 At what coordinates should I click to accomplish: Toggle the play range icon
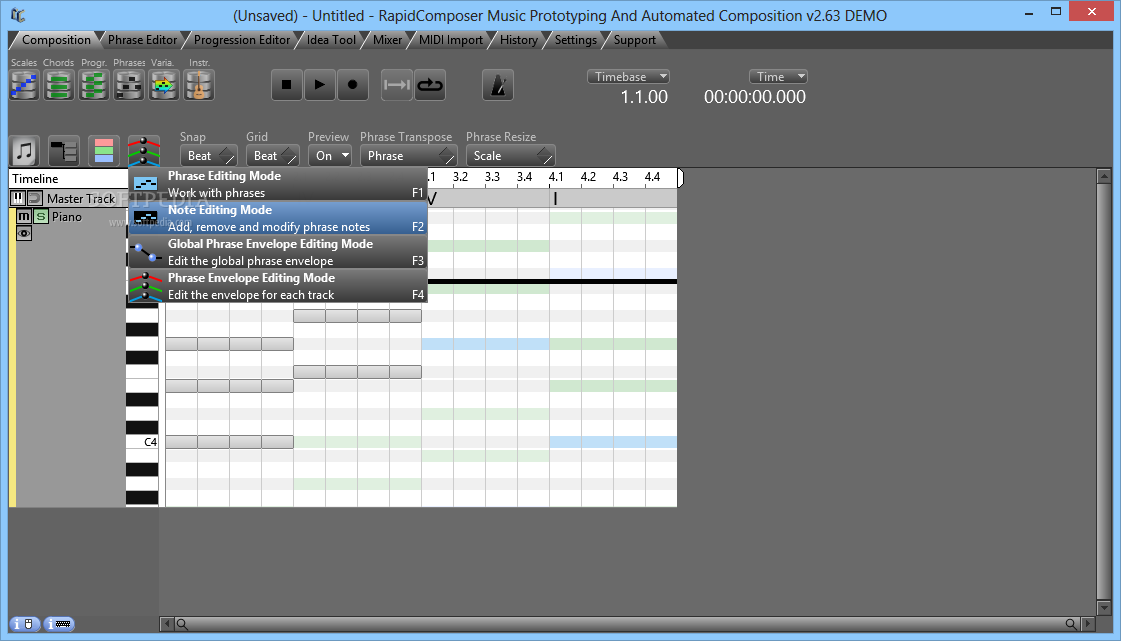click(x=397, y=85)
